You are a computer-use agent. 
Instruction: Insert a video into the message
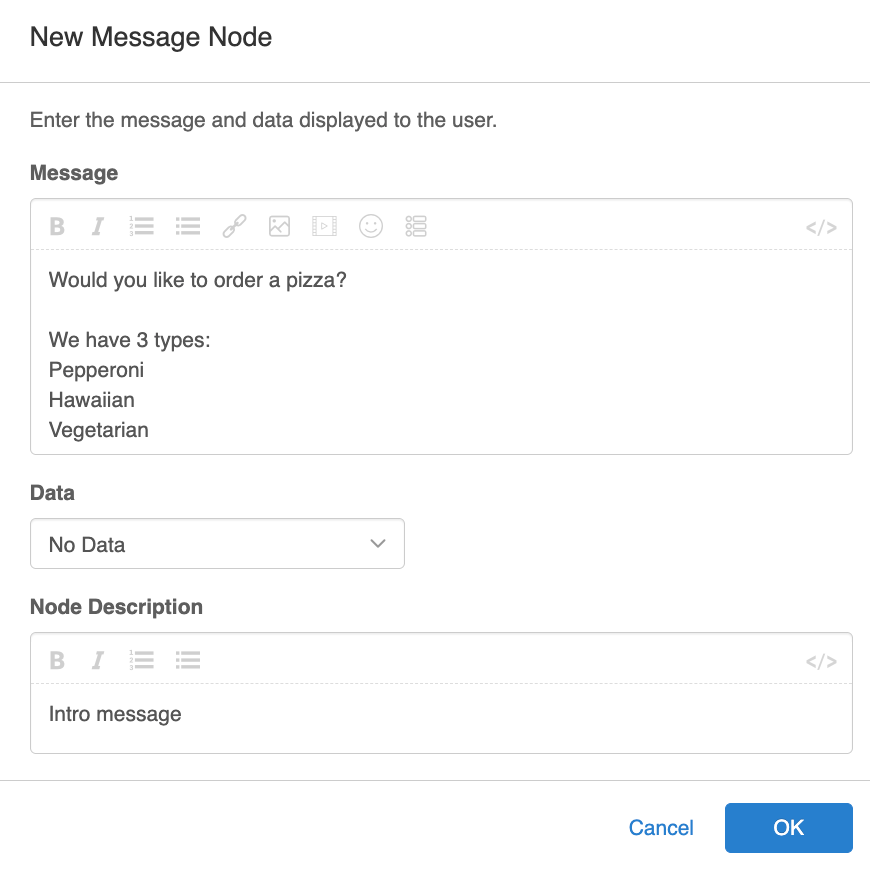324,226
